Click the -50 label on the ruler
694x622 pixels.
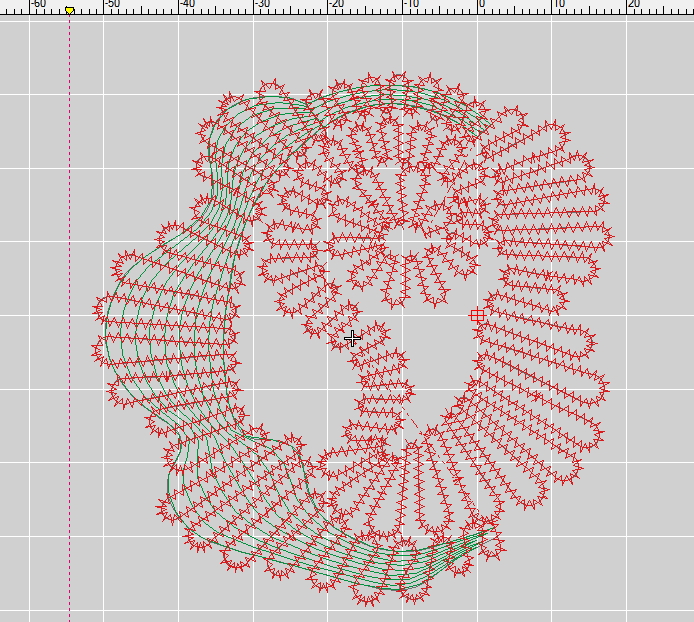113,4
